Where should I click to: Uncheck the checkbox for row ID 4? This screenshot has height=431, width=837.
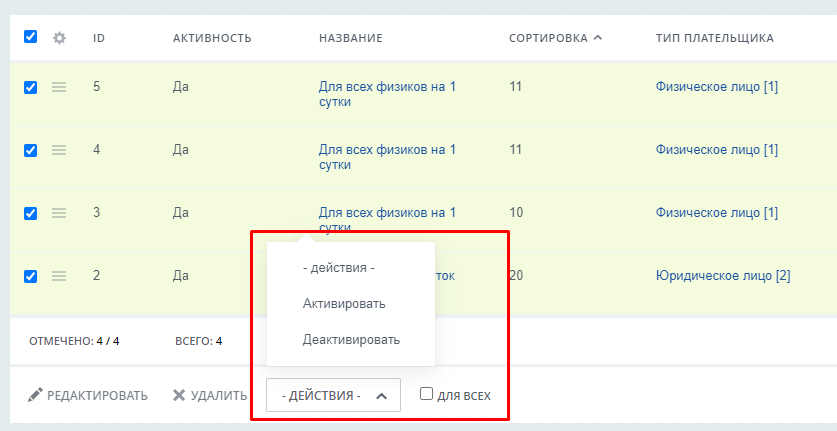(30, 150)
